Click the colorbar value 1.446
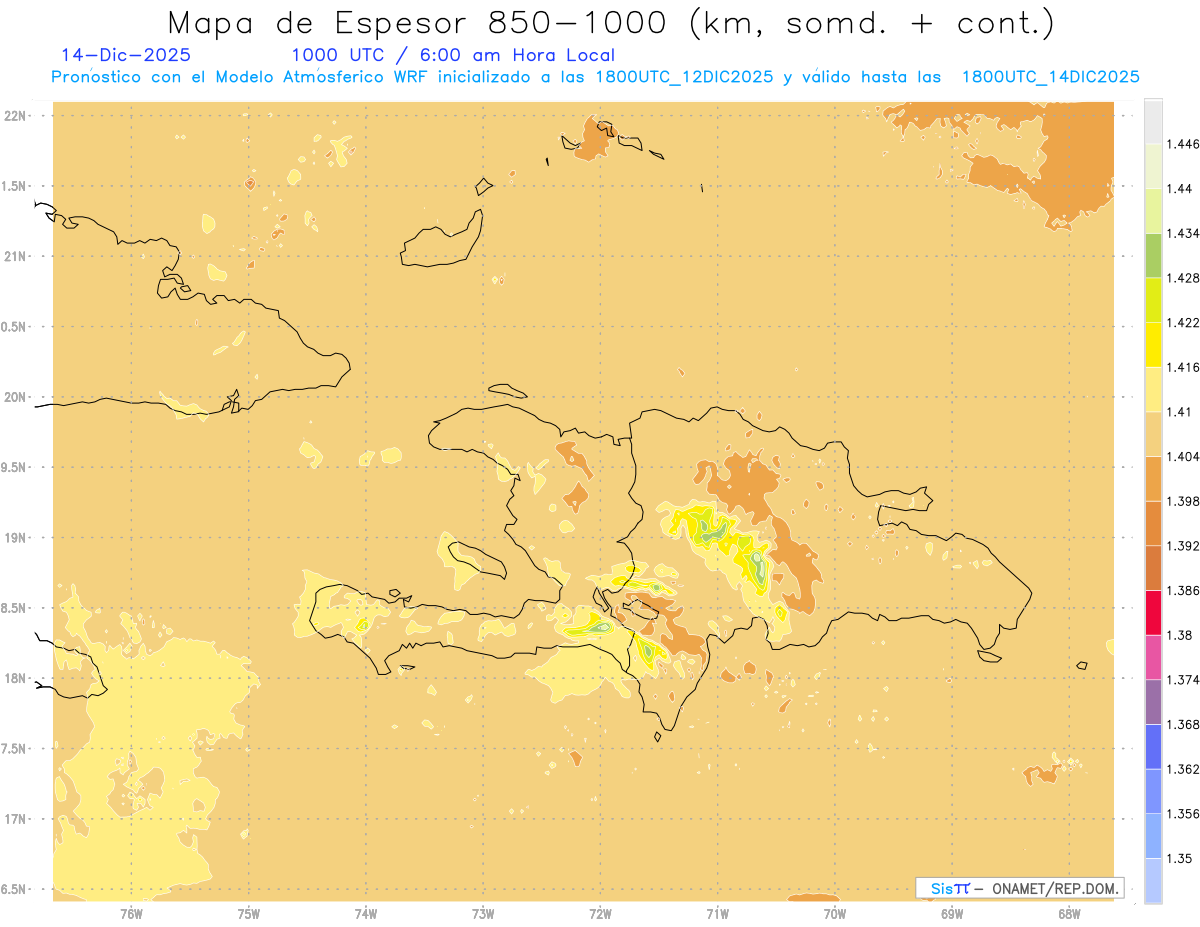 click(1184, 144)
